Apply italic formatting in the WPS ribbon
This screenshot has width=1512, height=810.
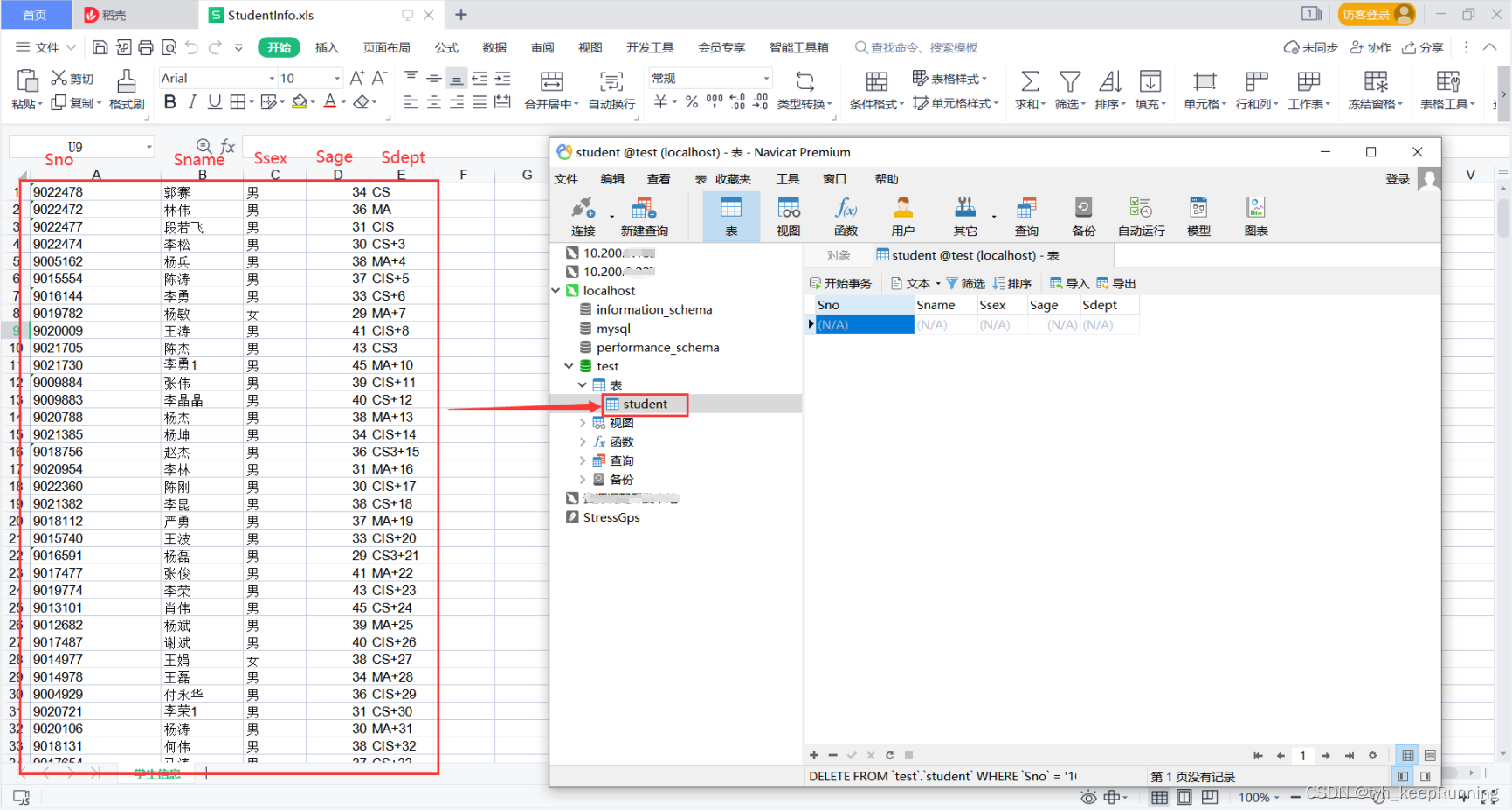coord(192,102)
